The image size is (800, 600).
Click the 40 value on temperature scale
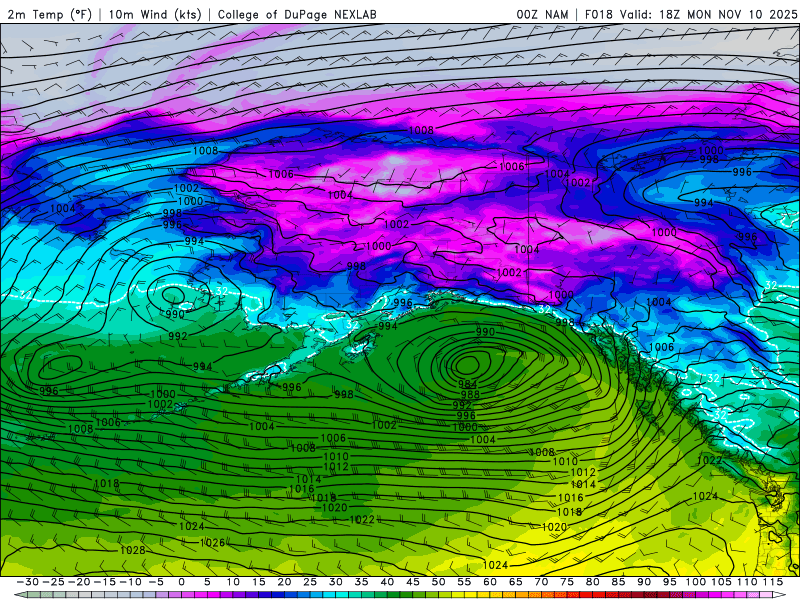[387, 582]
